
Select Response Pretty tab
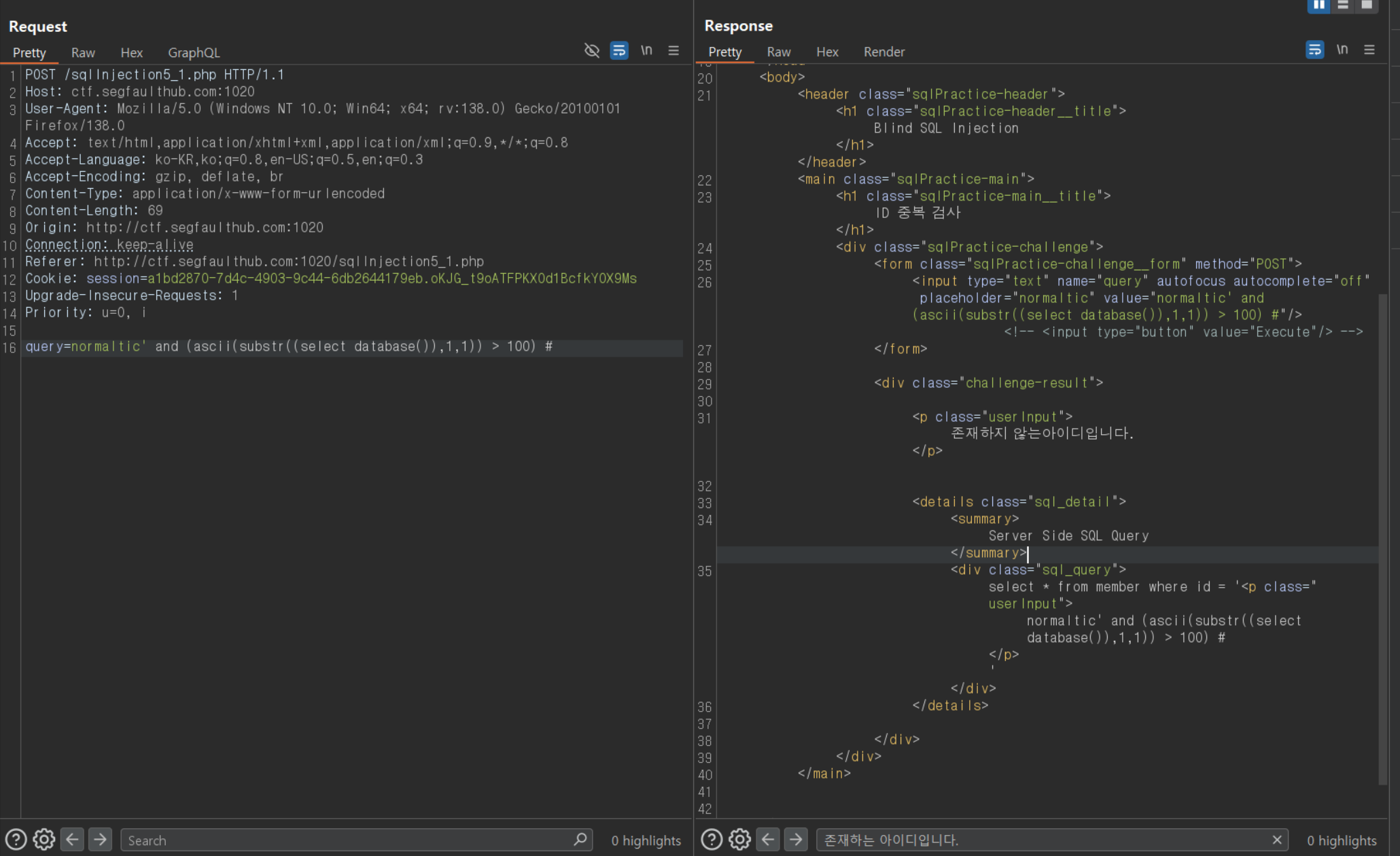click(x=724, y=52)
